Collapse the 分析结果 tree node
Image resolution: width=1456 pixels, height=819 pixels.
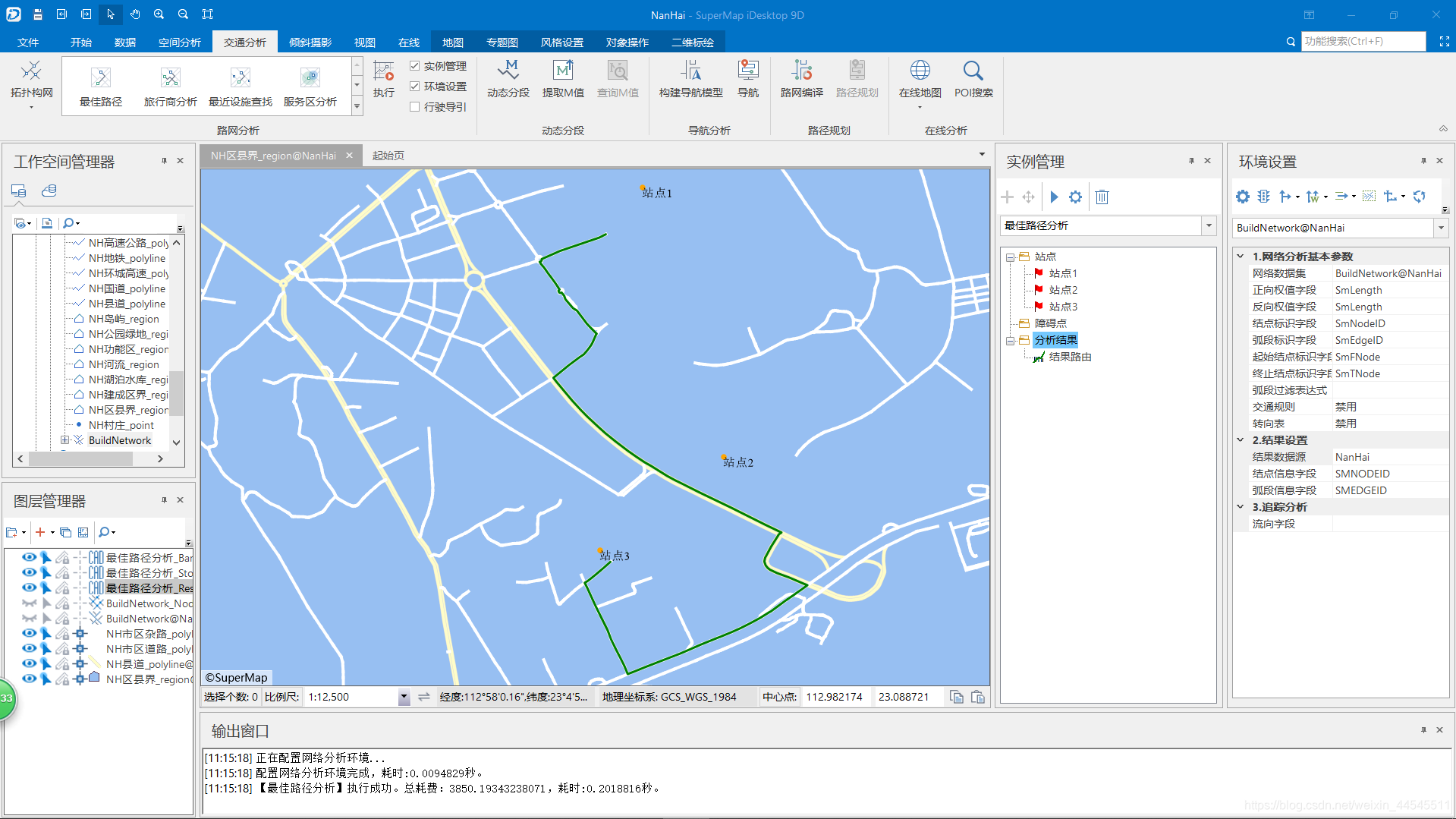coord(1011,341)
